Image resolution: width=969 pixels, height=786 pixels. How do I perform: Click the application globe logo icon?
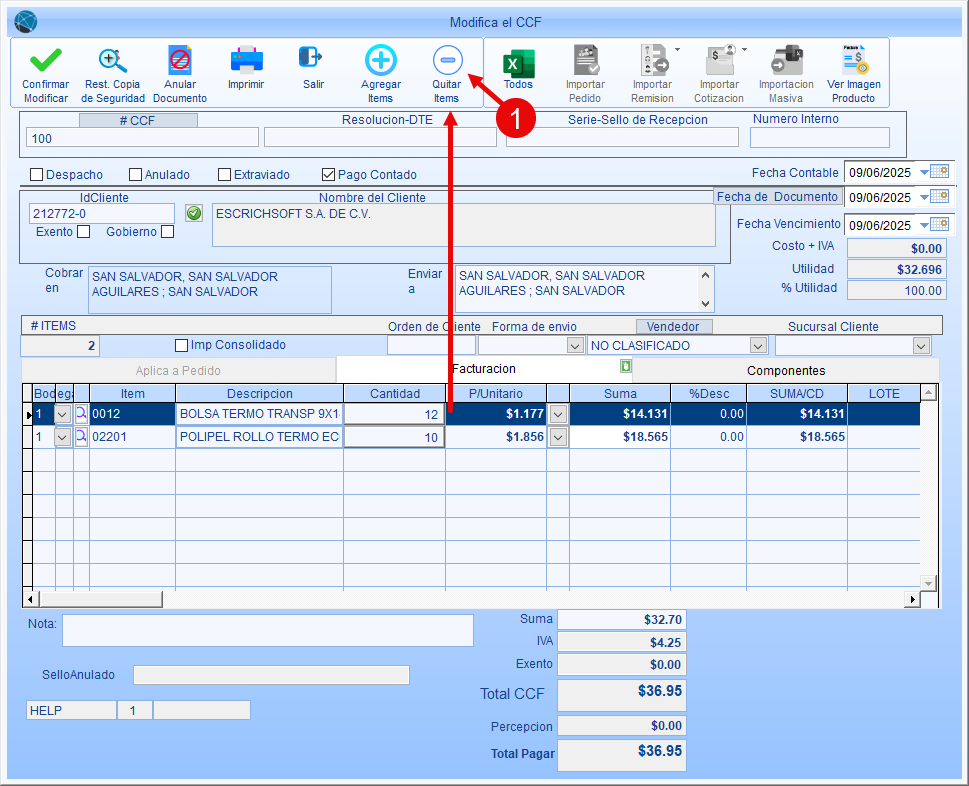[25, 22]
